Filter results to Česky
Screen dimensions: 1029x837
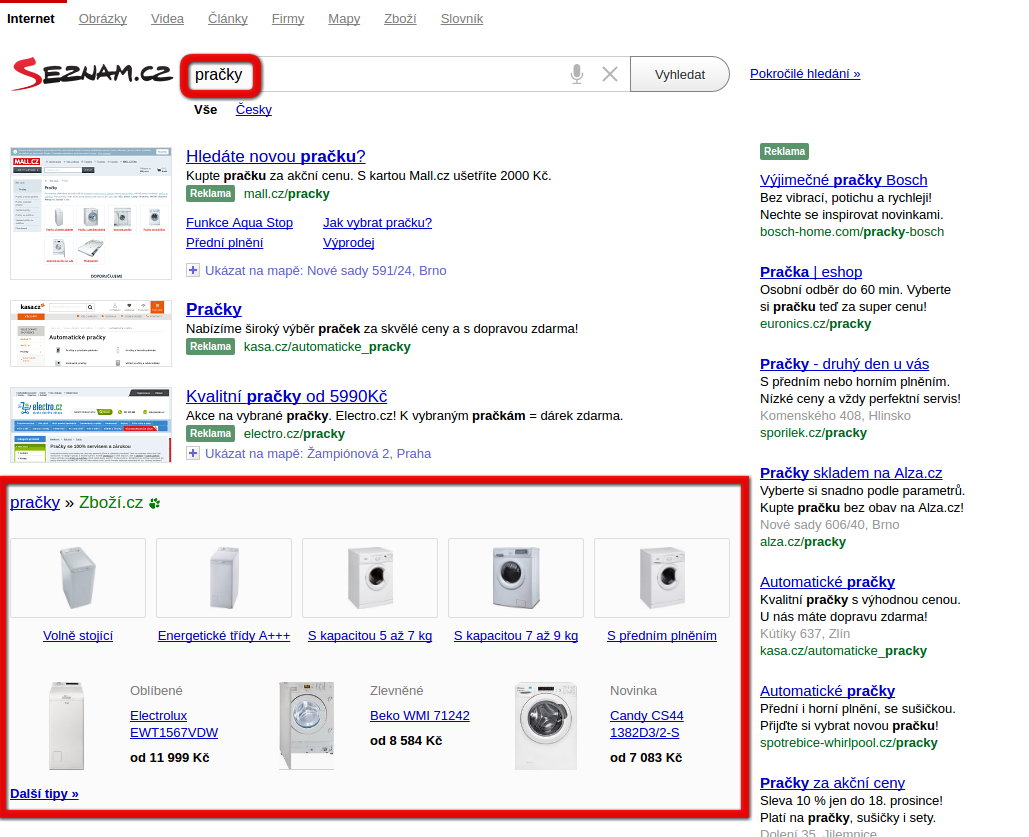(254, 110)
